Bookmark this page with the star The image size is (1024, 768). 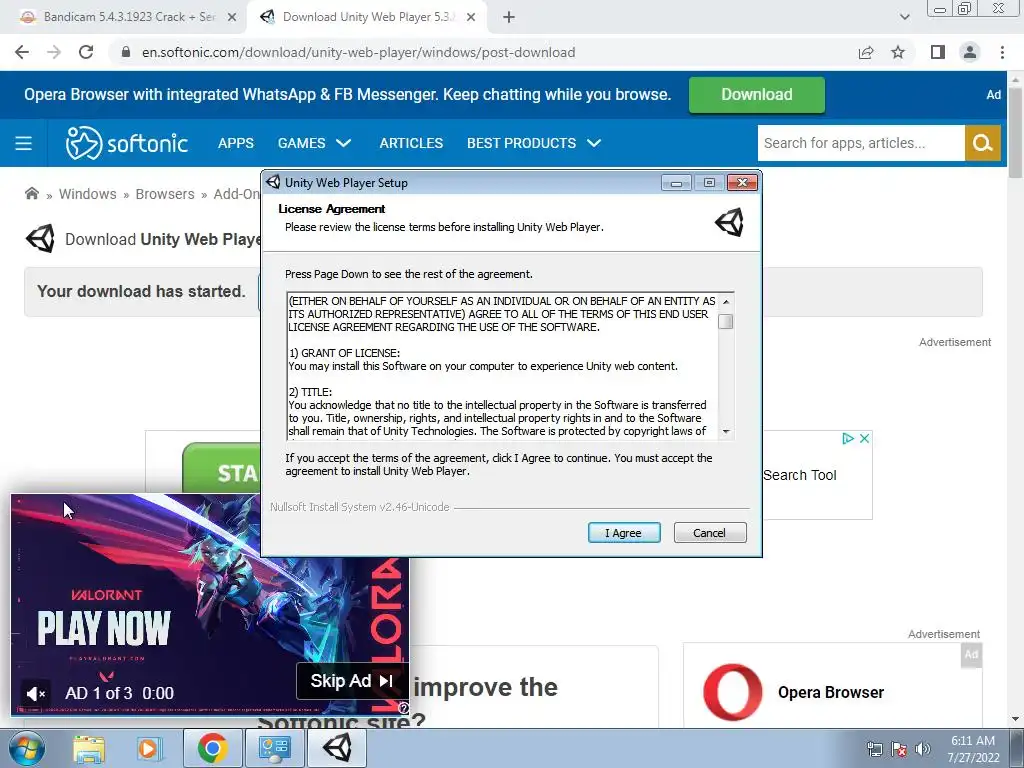point(898,52)
